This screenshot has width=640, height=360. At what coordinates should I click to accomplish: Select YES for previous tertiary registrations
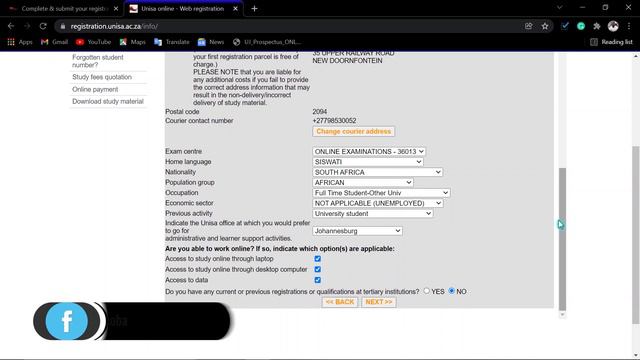pos(427,291)
